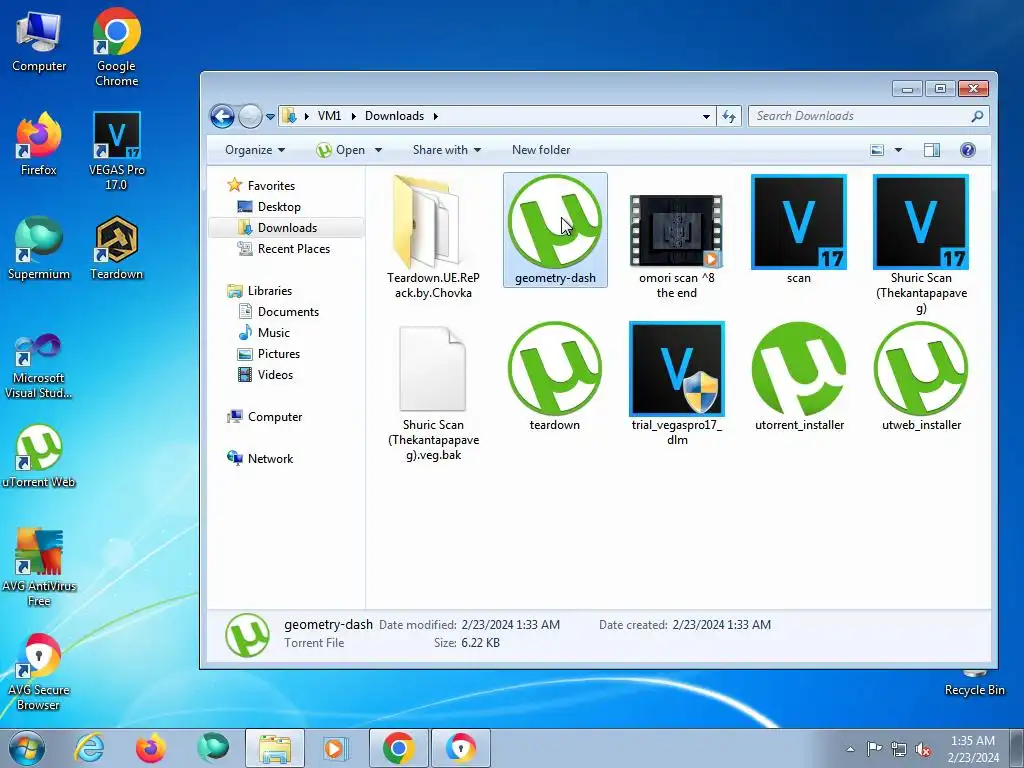Select the Shuric Scan (Thekantapapaveg) VEGAS file

pos(921,244)
